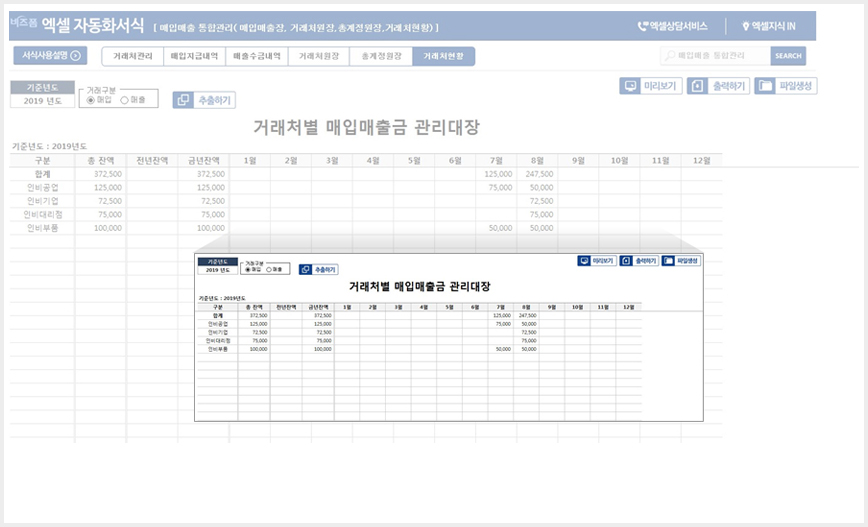Click the 추출하기 copy icon
The height and width of the screenshot is (527, 868).
(183, 100)
